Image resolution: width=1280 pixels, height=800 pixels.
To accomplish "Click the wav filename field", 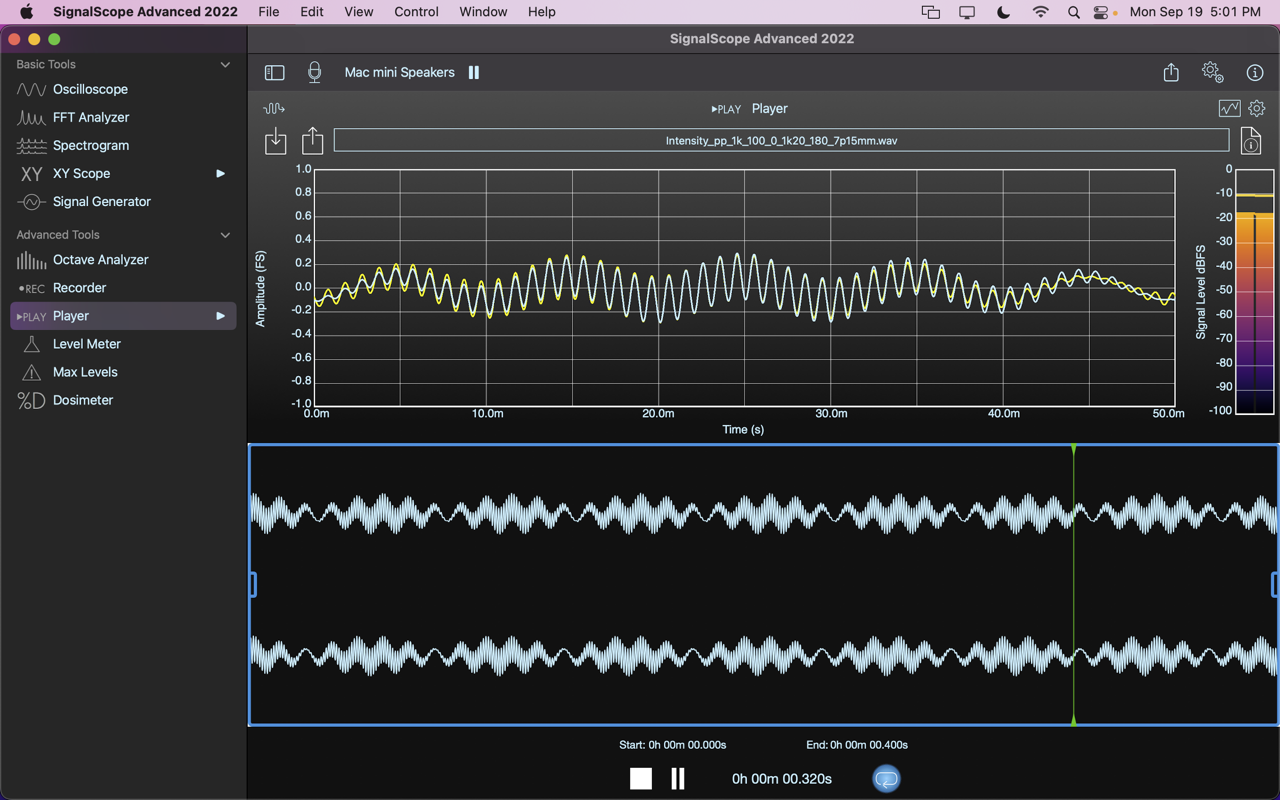I will pos(781,141).
